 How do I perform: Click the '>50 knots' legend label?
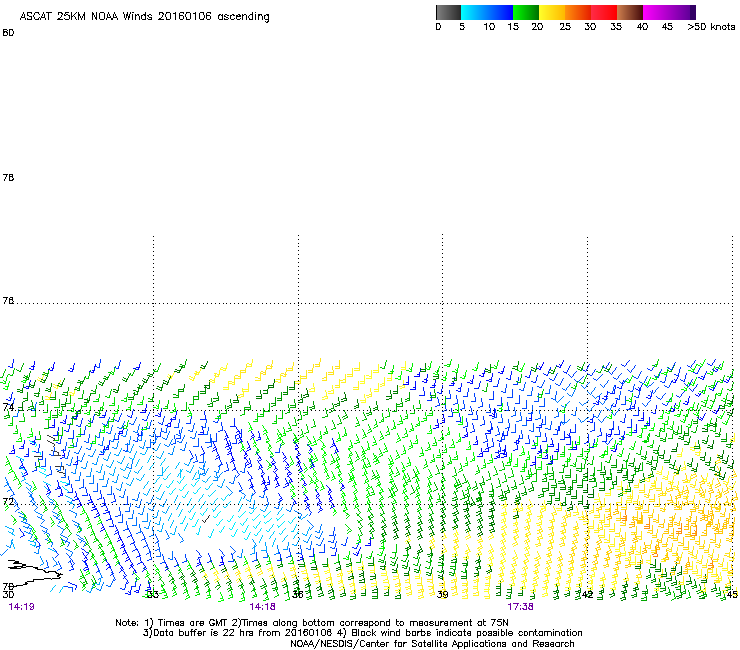click(x=711, y=27)
